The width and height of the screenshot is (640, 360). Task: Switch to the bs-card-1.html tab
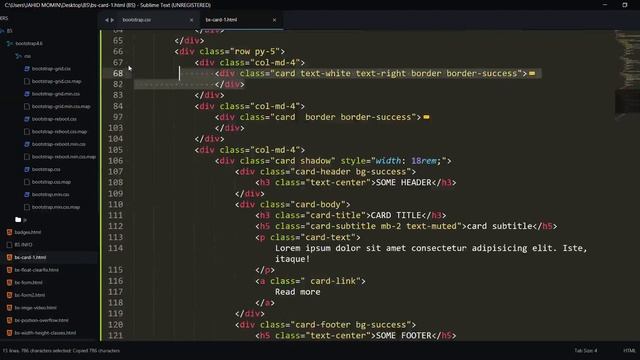(x=221, y=20)
